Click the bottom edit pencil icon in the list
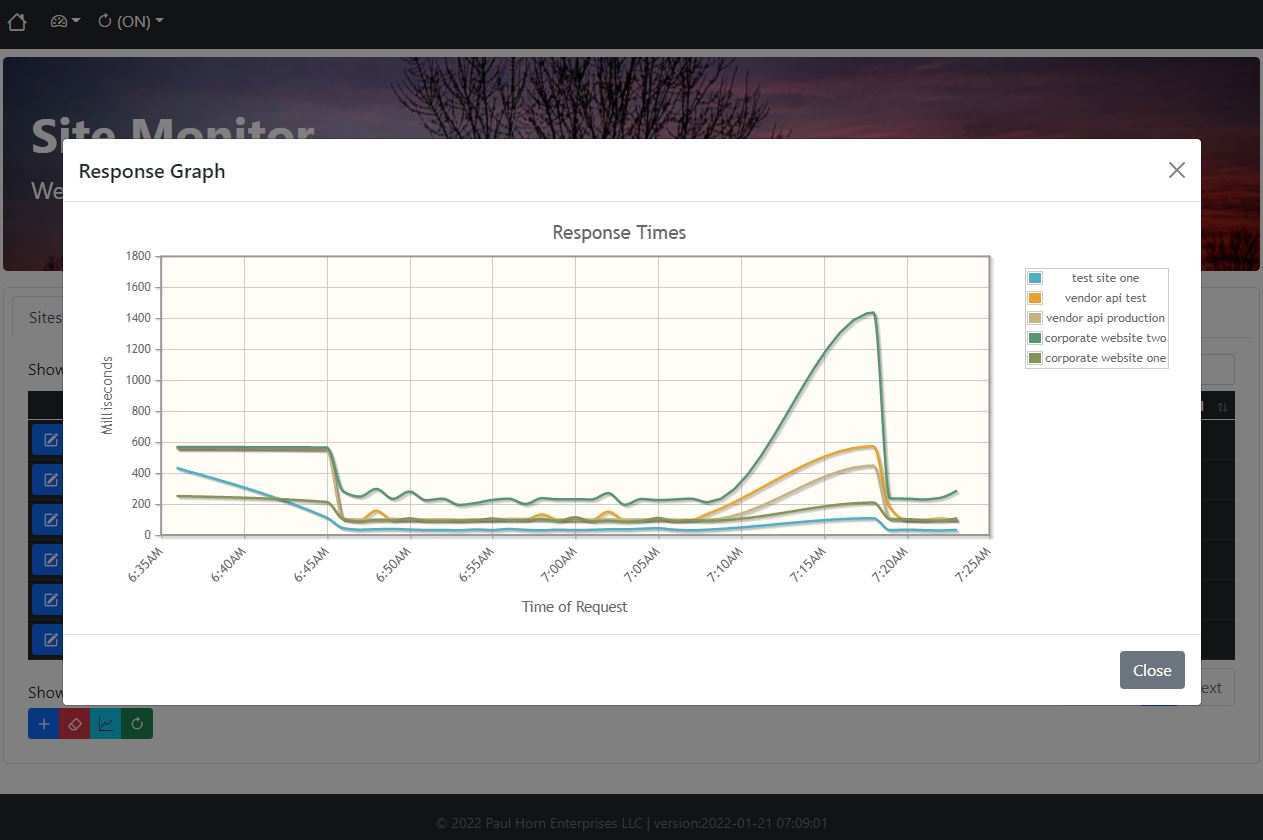The width and height of the screenshot is (1263, 840). point(47,639)
